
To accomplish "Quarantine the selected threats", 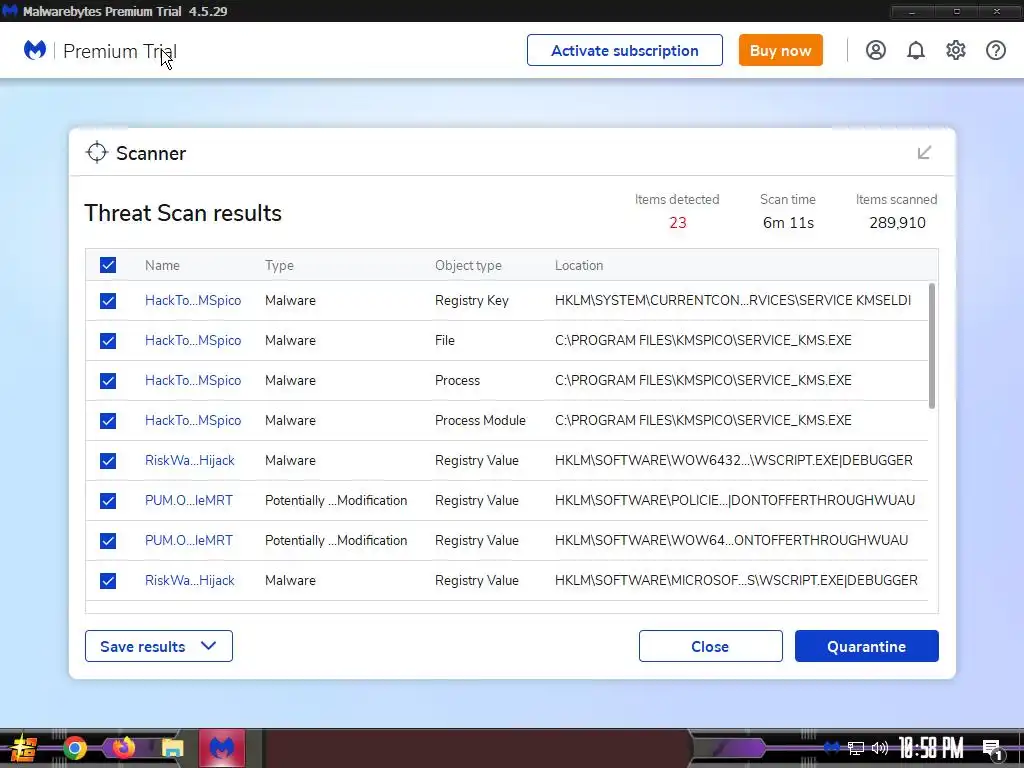I will 867,646.
